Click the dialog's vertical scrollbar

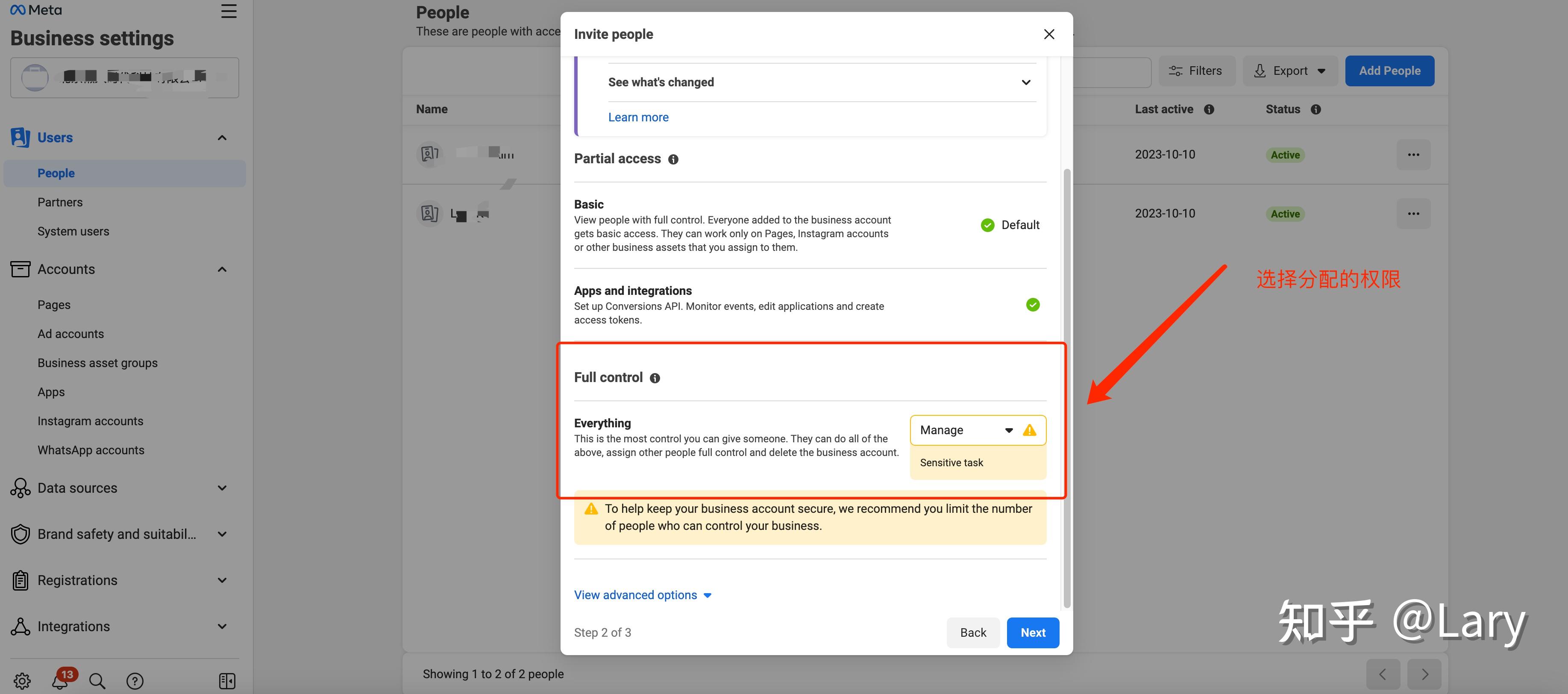pos(1066,390)
